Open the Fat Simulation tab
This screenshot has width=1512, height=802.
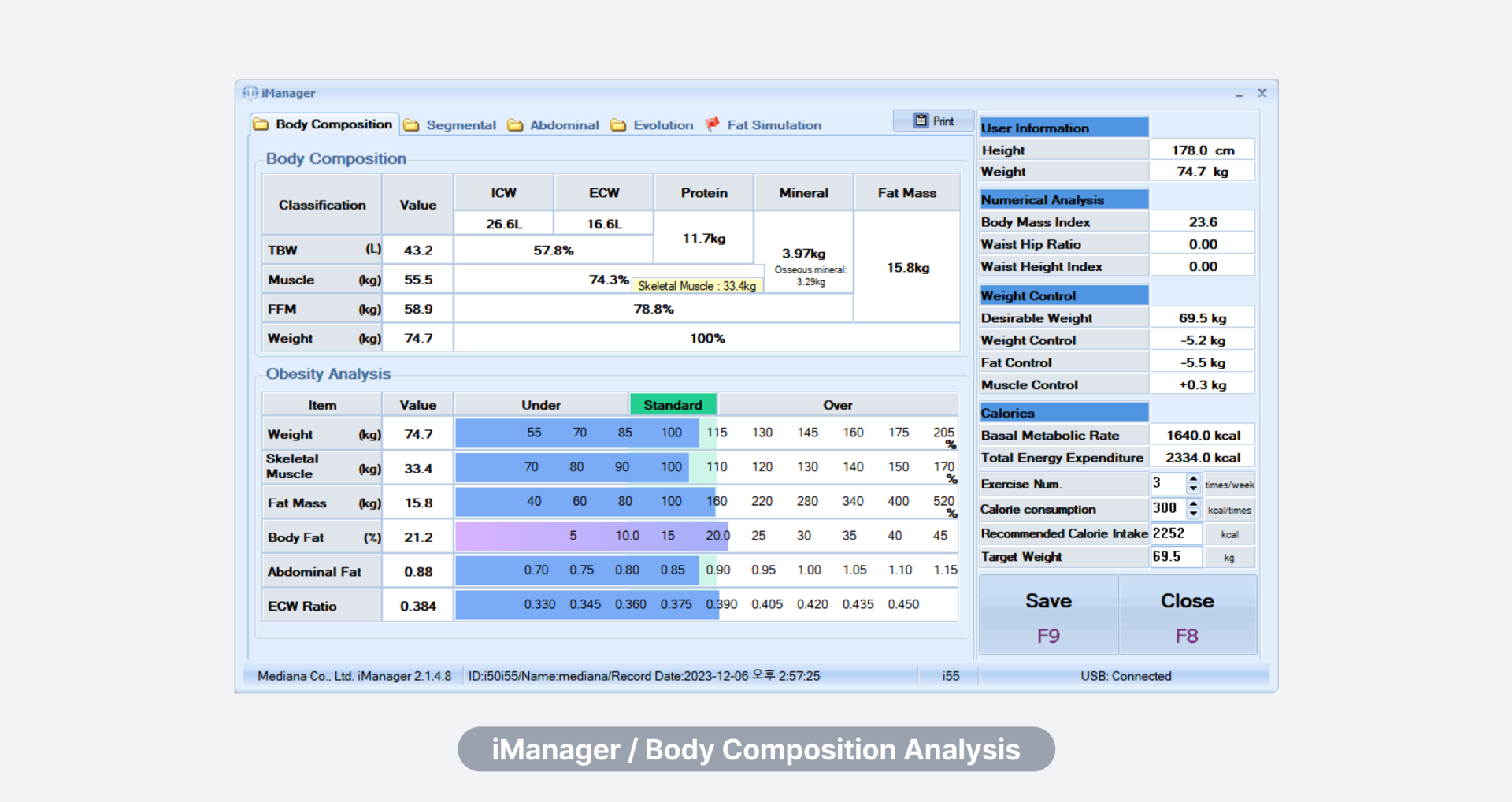click(773, 125)
